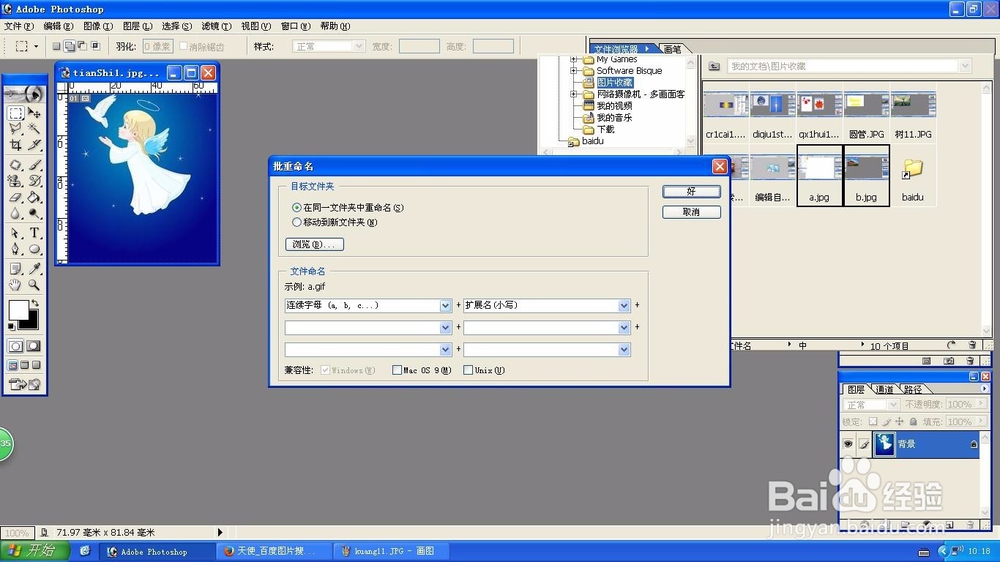The width and height of the screenshot is (1000, 562).
Task: Open the 滤镜 menu
Action: coord(216,26)
